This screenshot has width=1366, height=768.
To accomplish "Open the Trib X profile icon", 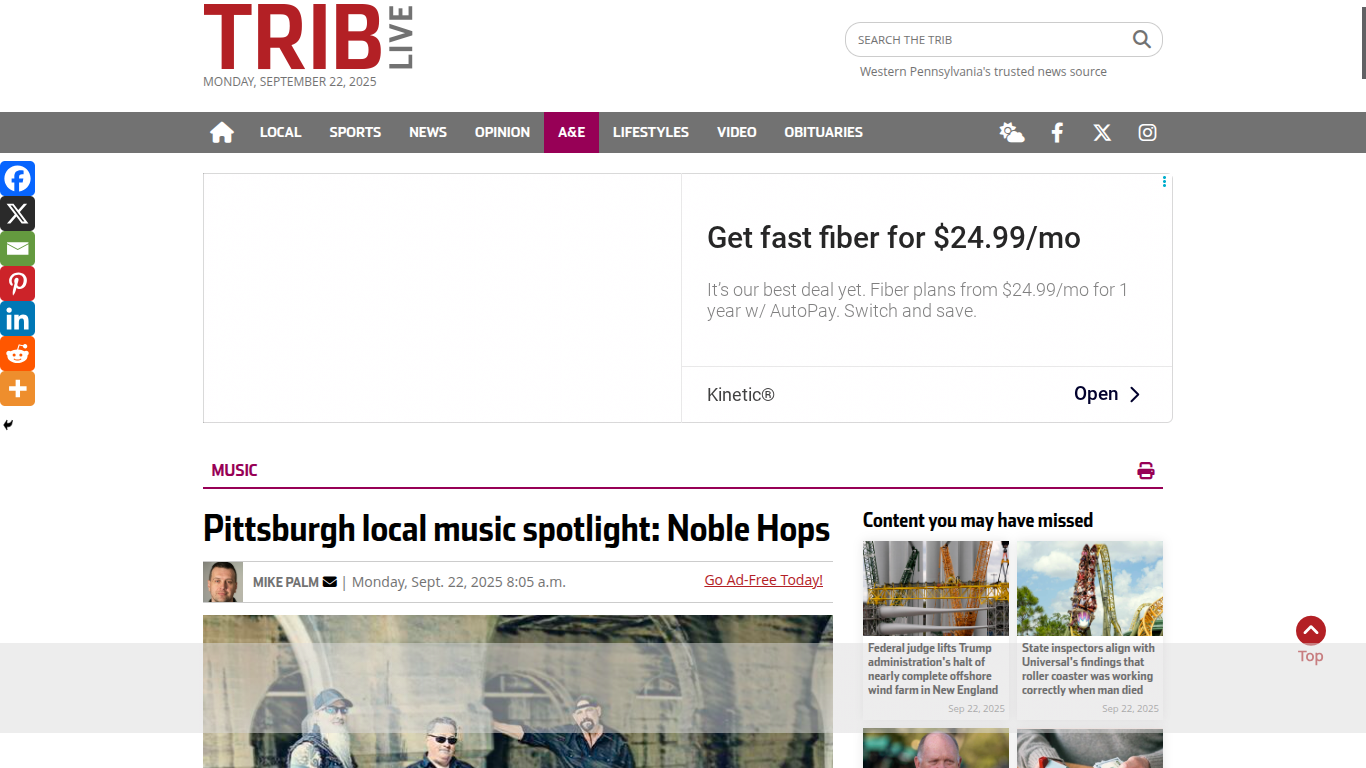I will coord(1102,132).
